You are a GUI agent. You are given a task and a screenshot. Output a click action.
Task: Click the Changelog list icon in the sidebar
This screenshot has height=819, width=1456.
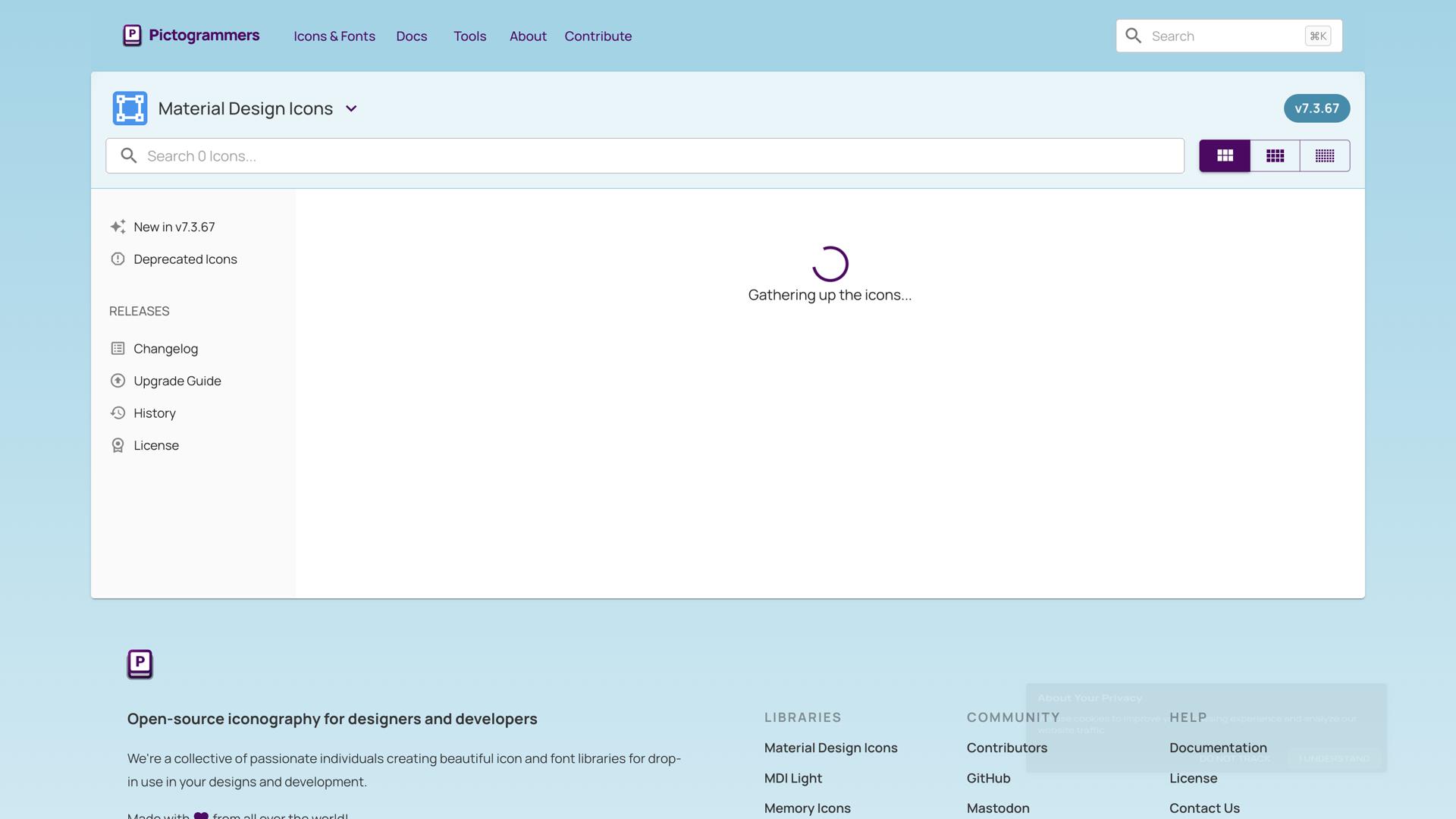pos(118,348)
